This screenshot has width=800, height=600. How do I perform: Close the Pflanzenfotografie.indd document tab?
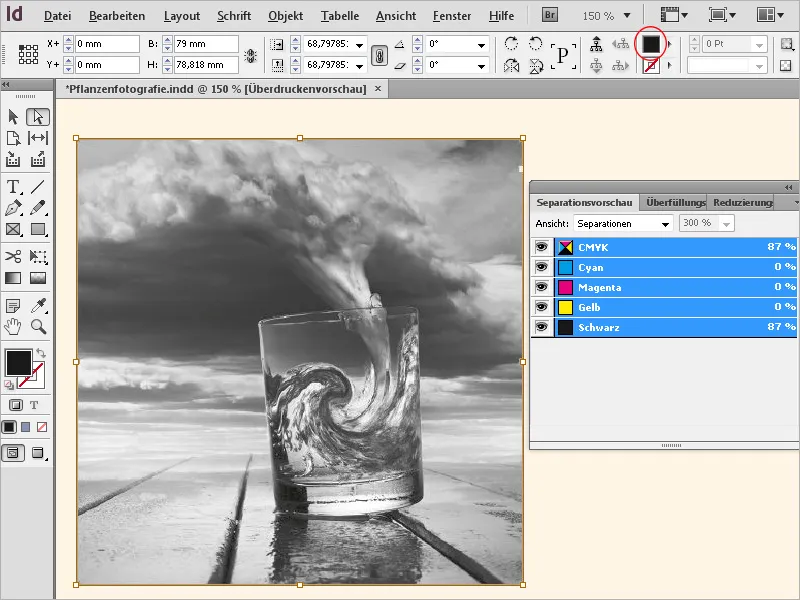(x=376, y=88)
